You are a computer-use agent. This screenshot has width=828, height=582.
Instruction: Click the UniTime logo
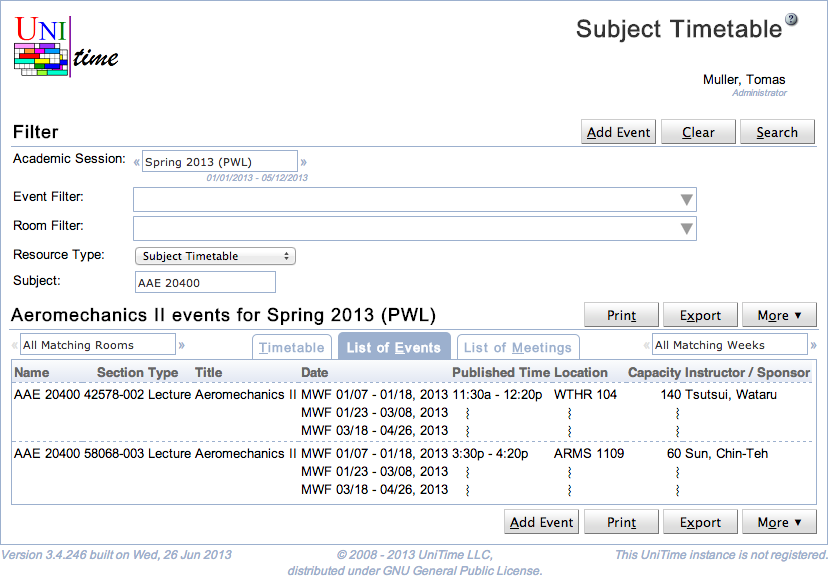(x=66, y=47)
